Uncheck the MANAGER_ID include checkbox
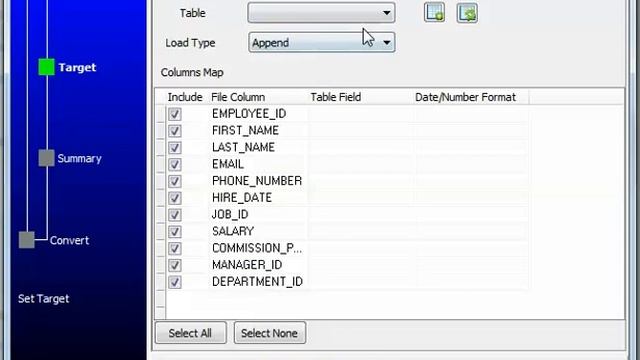Screen dimensions: 640x360 coord(175,265)
